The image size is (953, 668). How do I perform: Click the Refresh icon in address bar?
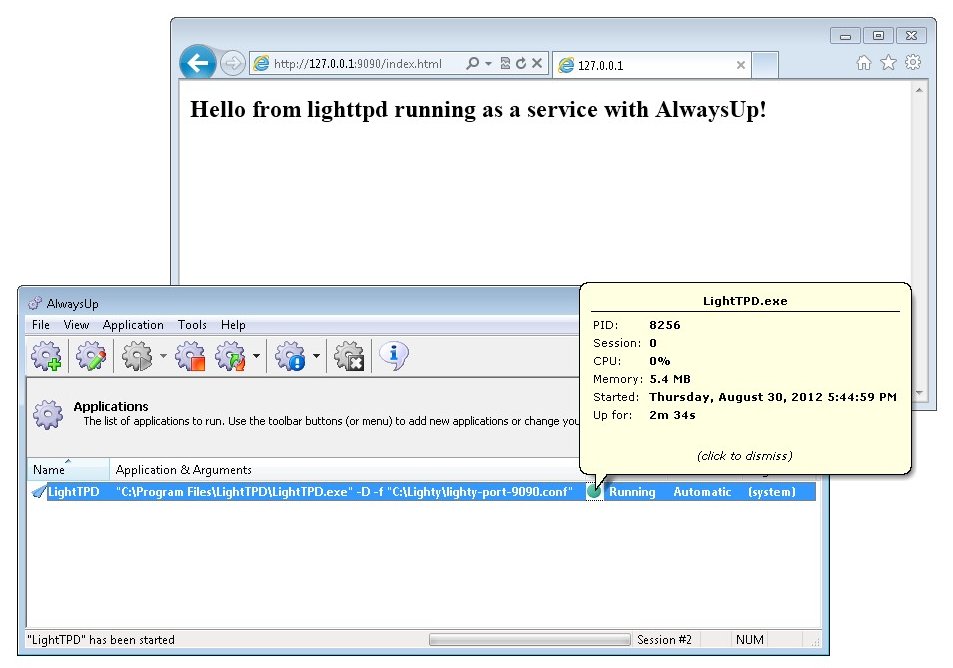point(521,63)
